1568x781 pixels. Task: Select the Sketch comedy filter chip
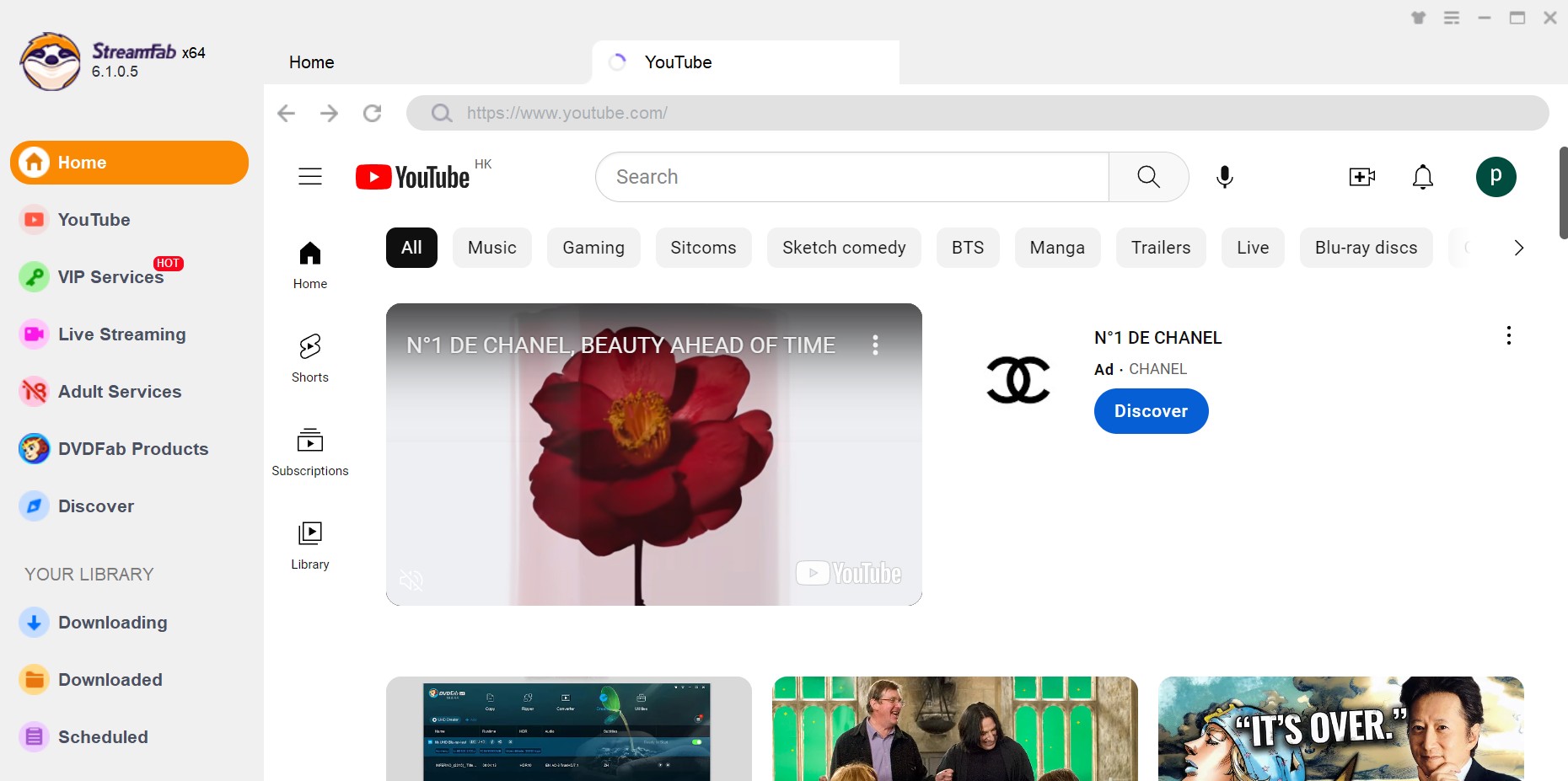844,248
